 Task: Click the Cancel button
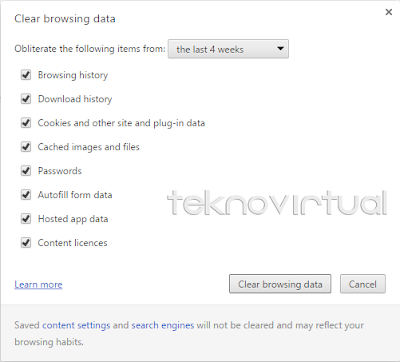(363, 284)
